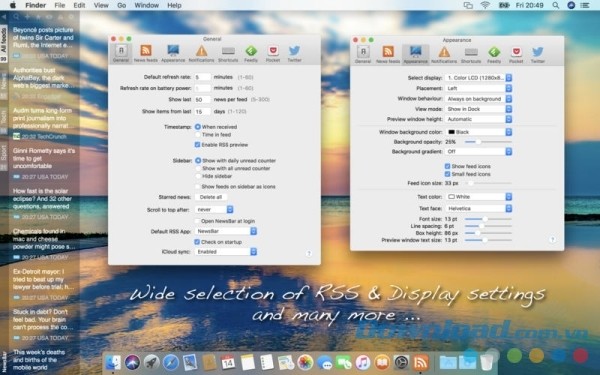Image resolution: width=600 pixels, height=375 pixels.
Task: Open the Edit menu
Action: point(79,5)
